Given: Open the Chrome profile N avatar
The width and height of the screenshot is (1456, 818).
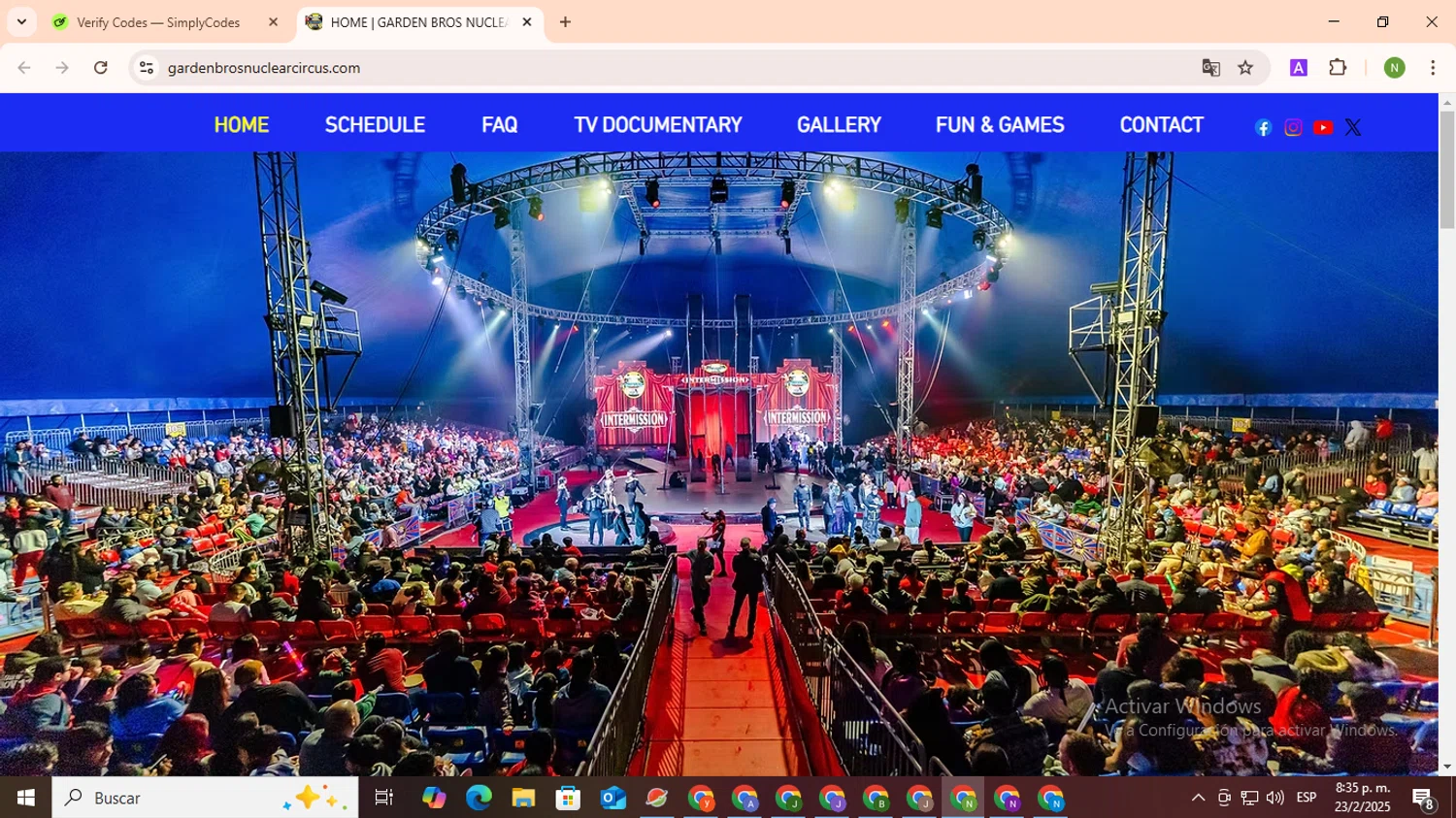Looking at the screenshot, I should (x=1395, y=68).
